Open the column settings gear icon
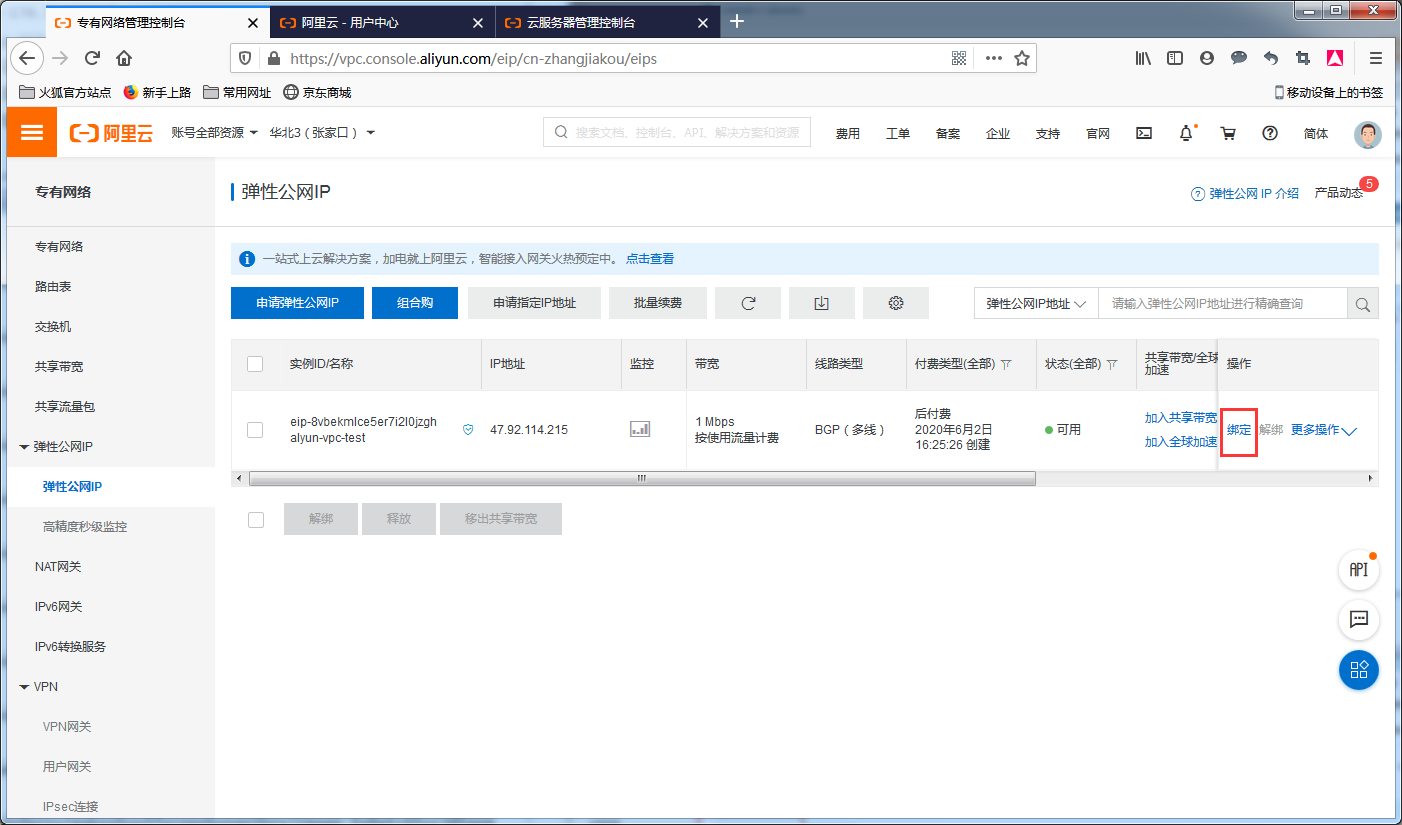 (x=895, y=303)
